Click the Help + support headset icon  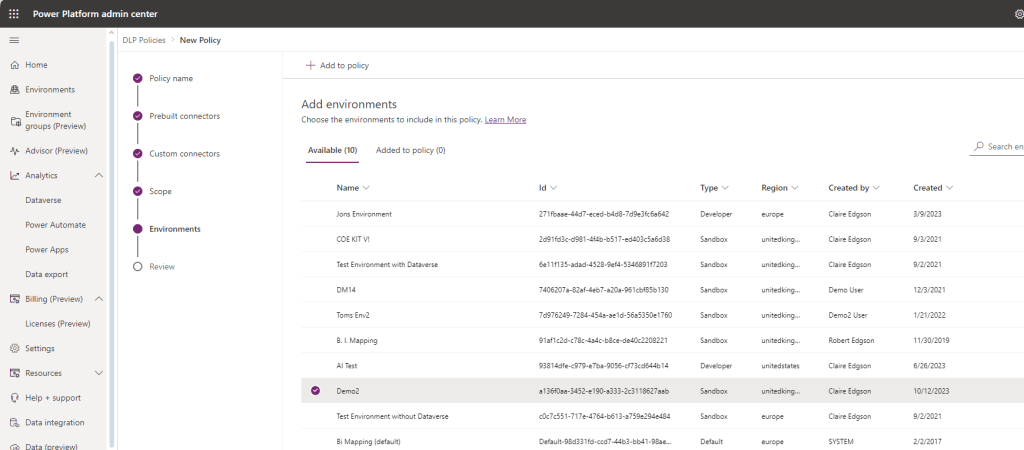click(15, 398)
